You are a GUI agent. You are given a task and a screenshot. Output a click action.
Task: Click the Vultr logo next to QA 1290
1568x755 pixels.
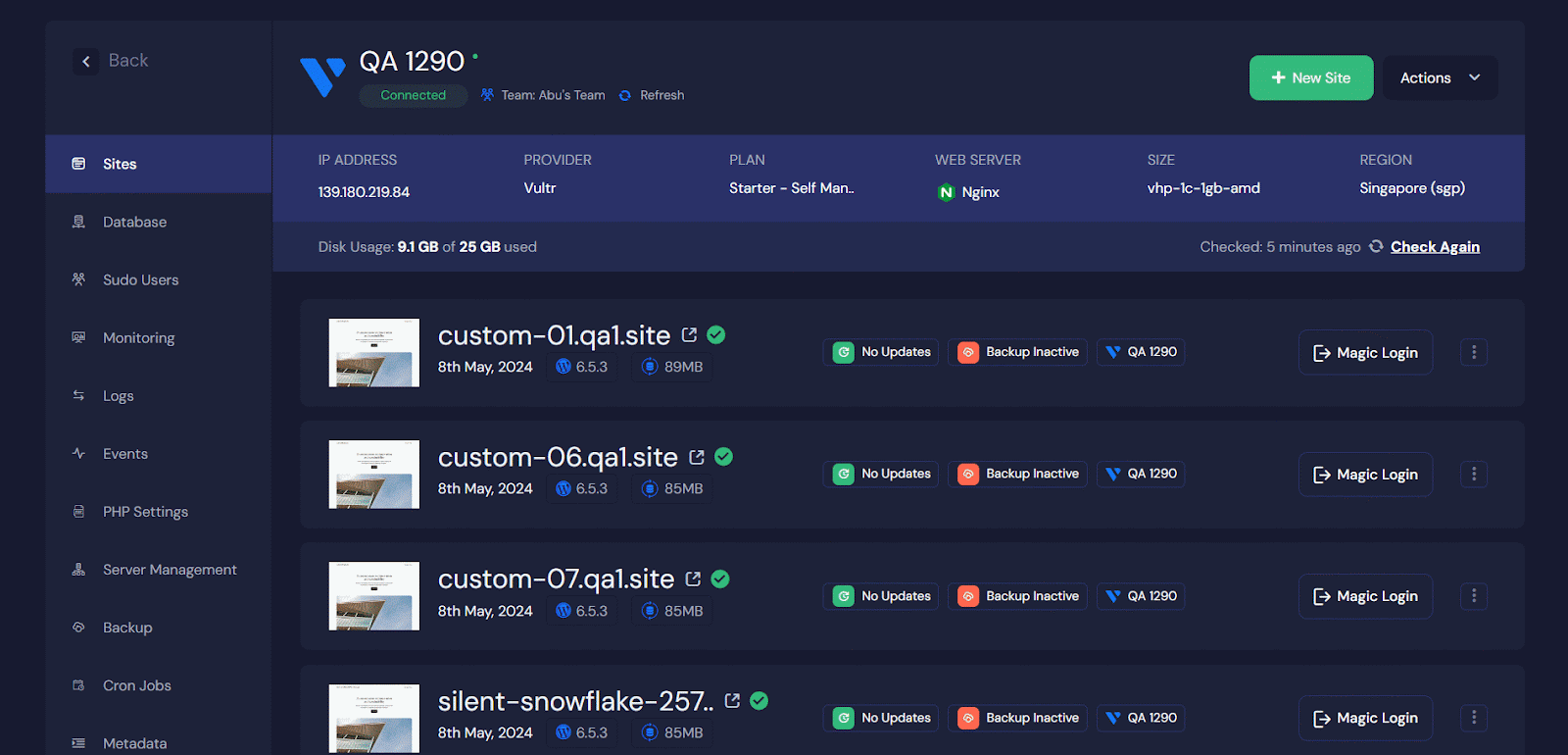[x=322, y=76]
